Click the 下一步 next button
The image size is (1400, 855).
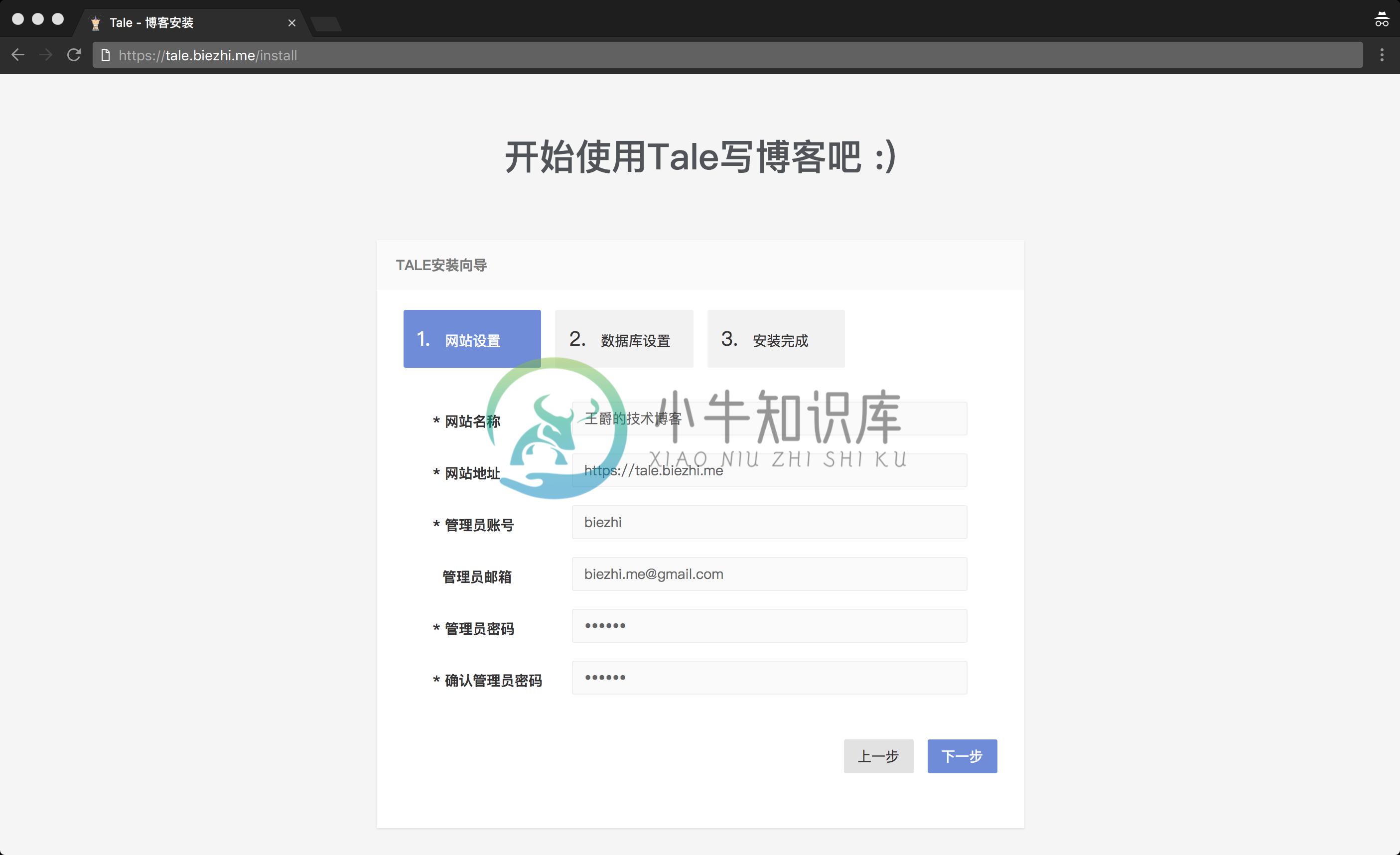[x=962, y=756]
